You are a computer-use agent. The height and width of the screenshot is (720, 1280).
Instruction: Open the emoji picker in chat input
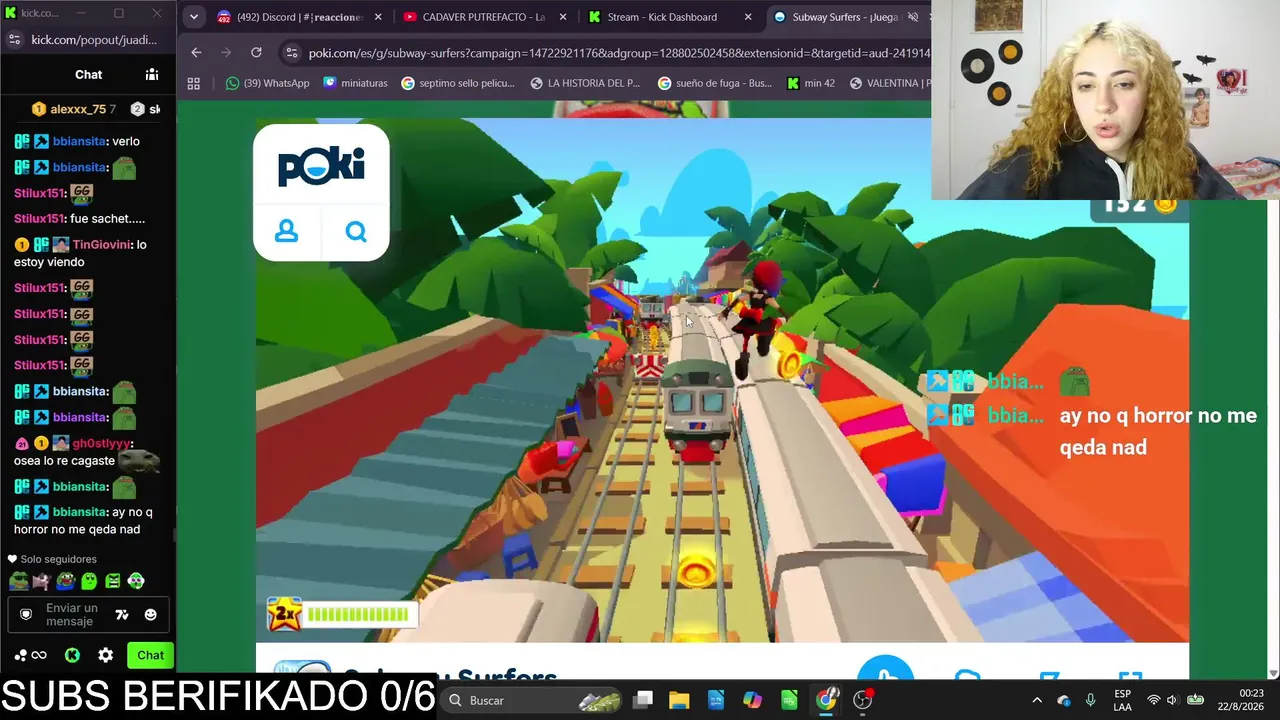coord(151,615)
